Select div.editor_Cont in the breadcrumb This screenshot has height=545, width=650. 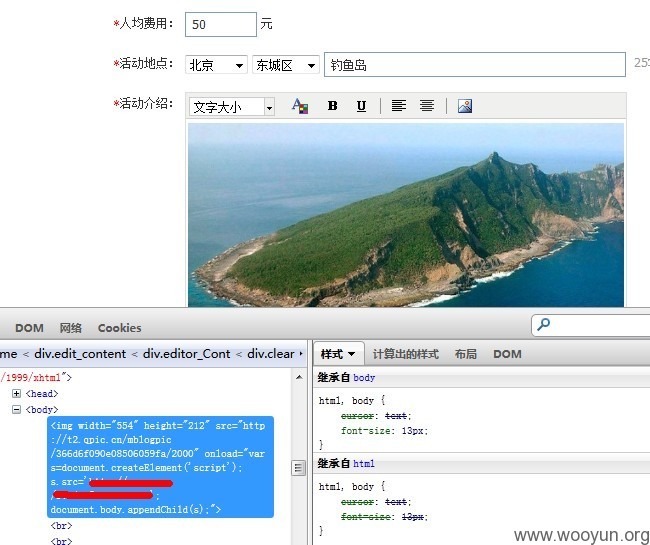coord(186,354)
